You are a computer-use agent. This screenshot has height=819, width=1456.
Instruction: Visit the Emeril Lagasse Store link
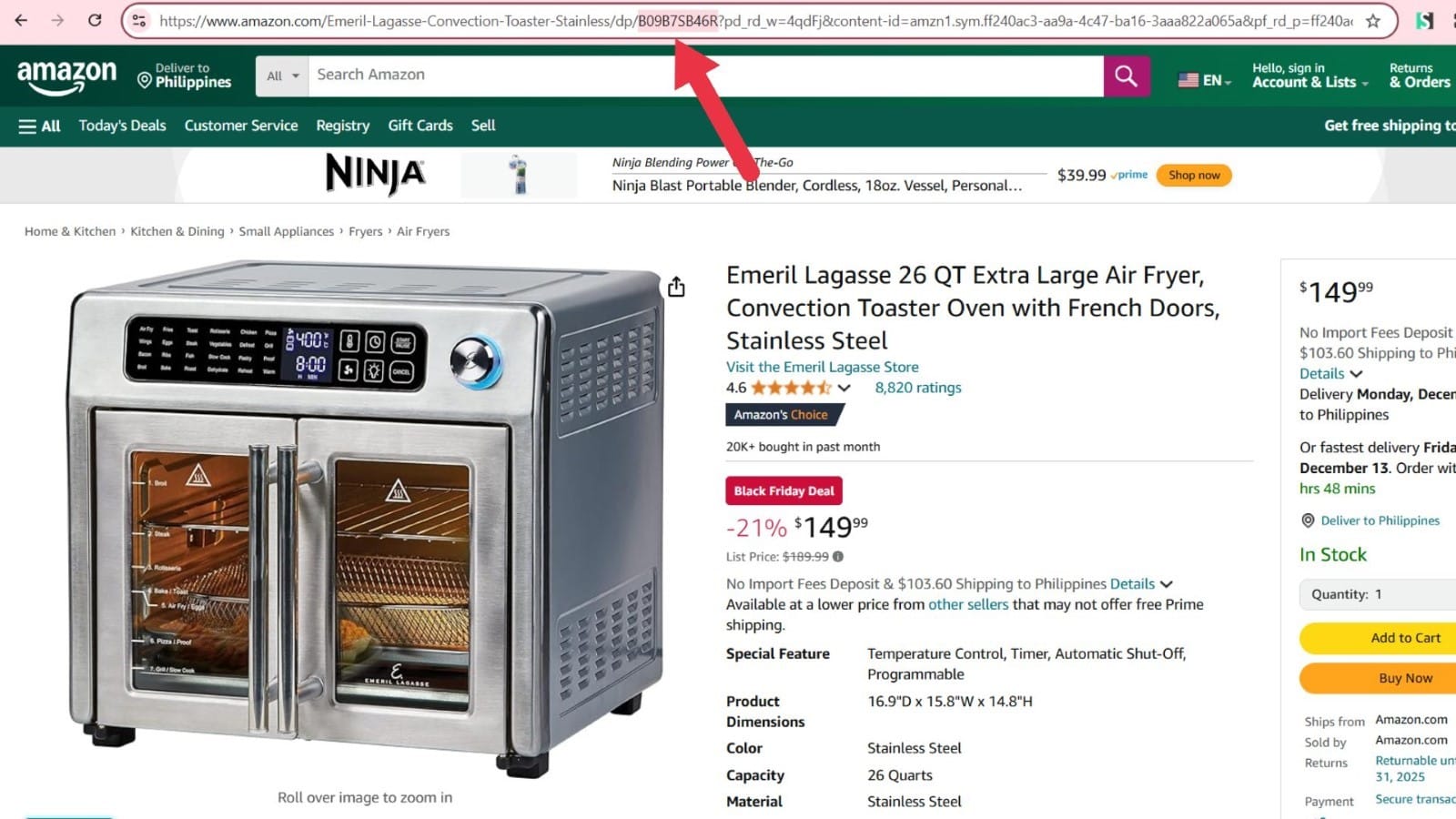click(x=822, y=367)
